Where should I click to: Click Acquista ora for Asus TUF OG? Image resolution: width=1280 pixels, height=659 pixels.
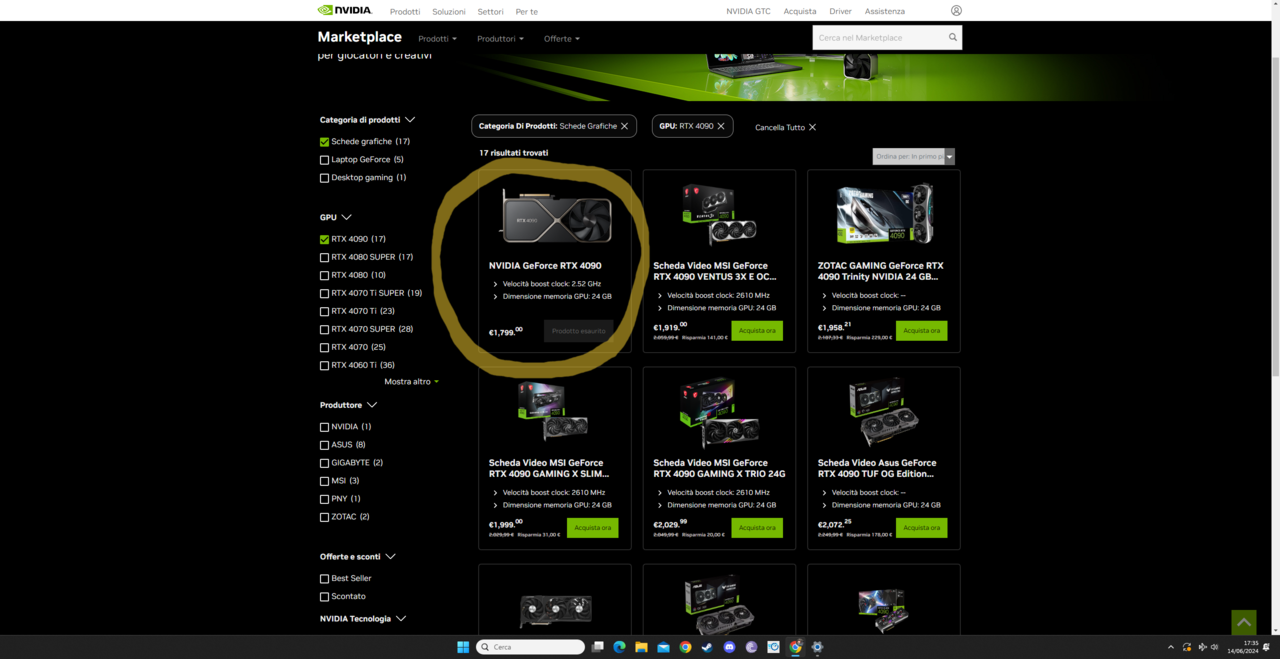click(x=921, y=528)
